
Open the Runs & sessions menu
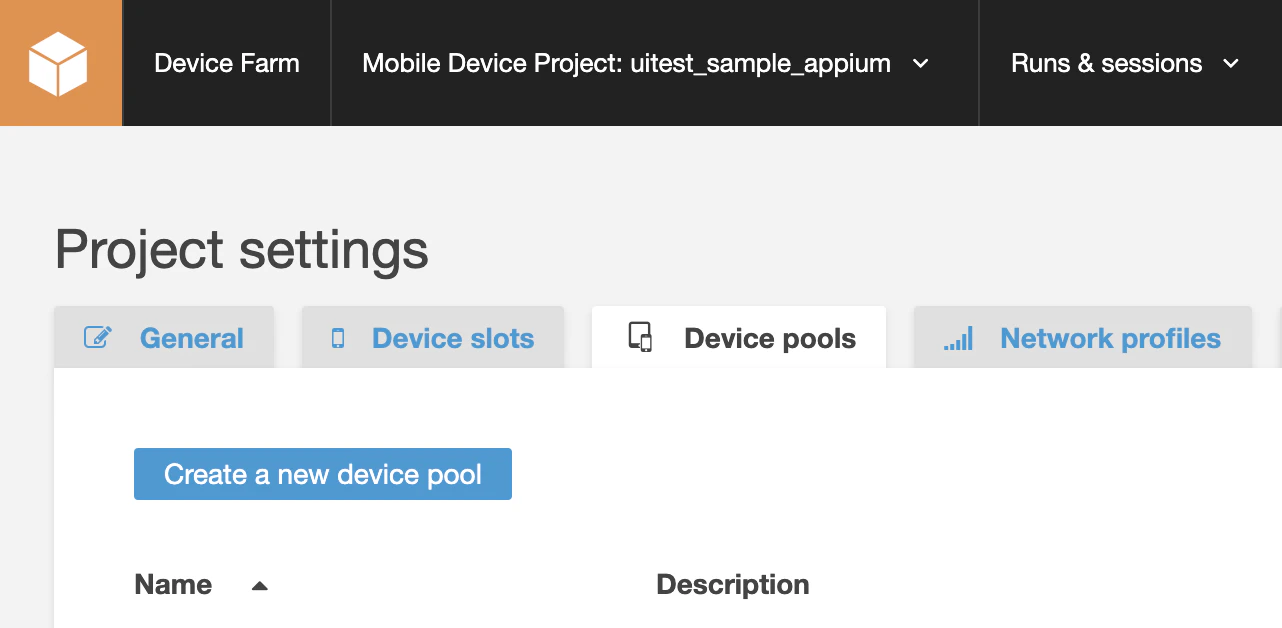click(x=1106, y=64)
